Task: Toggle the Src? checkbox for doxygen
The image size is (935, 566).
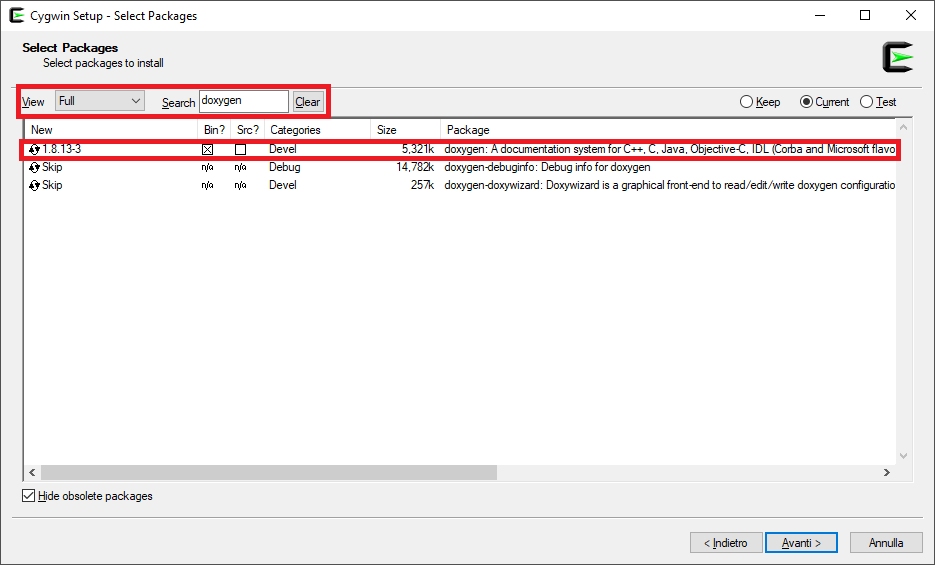Action: [240, 150]
